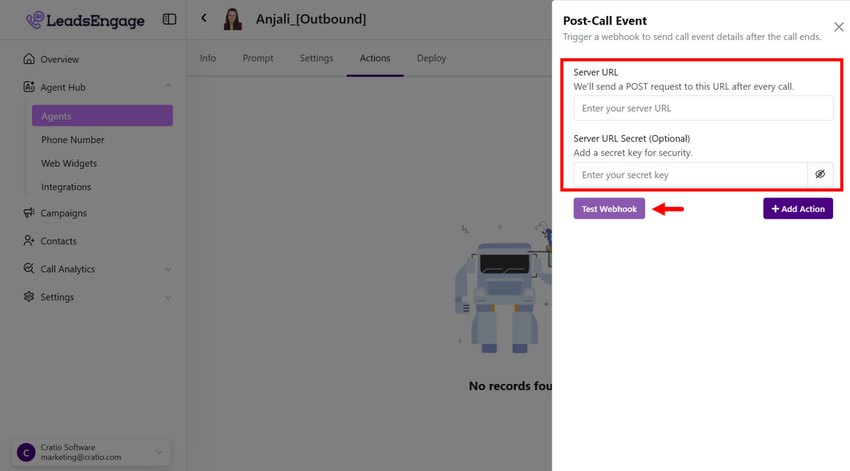
Task: Focus the Server URL input field
Action: [702, 108]
